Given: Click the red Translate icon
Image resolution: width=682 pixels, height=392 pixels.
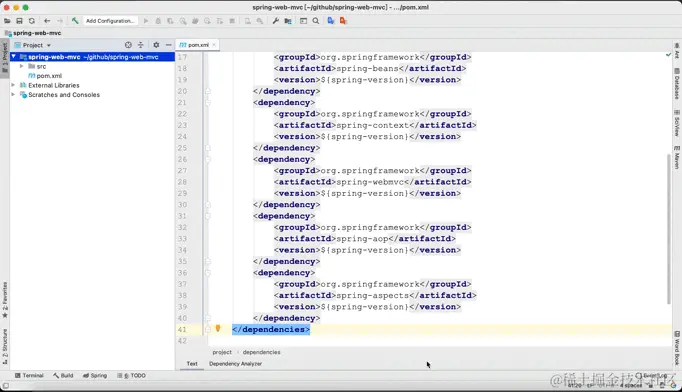Looking at the screenshot, I should coord(343,20).
